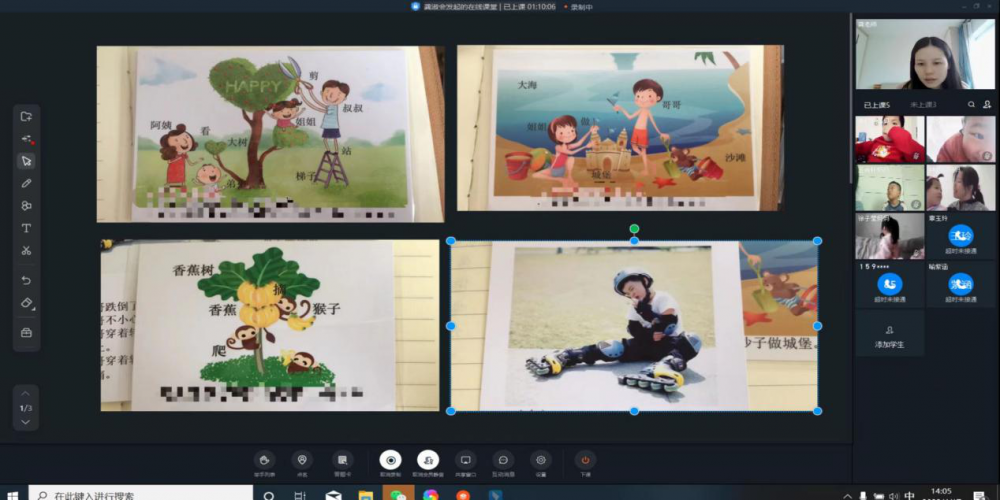This screenshot has width=1000, height=500.
Task: Open the shapes tool
Action: click(x=26, y=206)
